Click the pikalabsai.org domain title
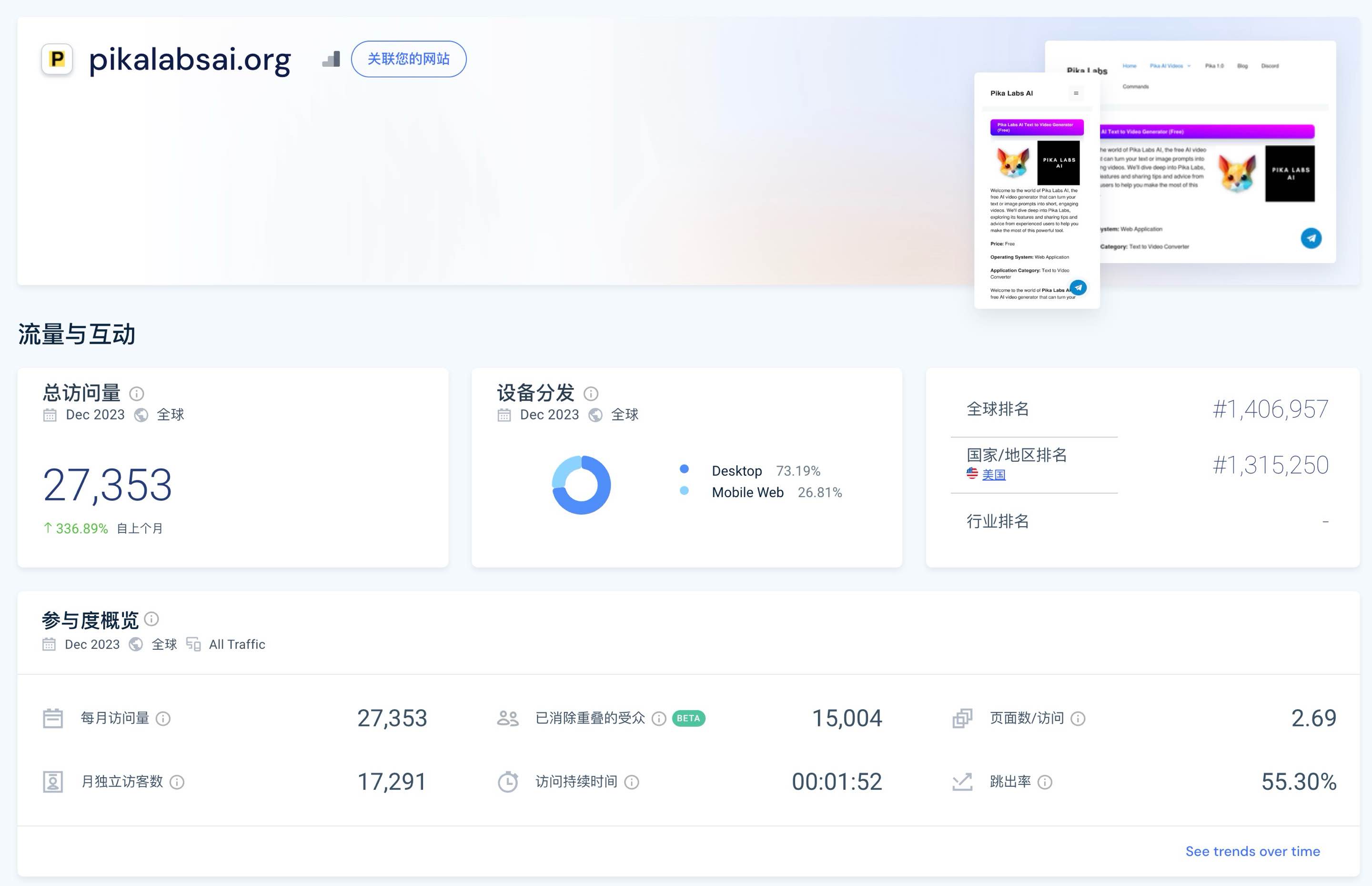 click(190, 59)
